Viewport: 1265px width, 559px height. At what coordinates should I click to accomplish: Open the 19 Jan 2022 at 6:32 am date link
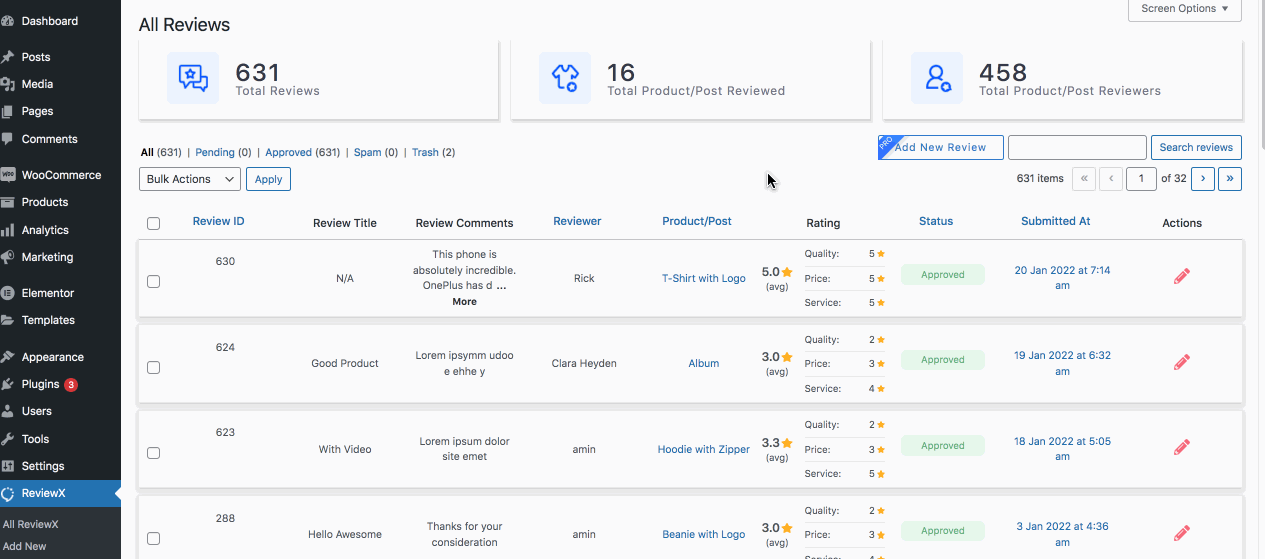[x=1062, y=363]
